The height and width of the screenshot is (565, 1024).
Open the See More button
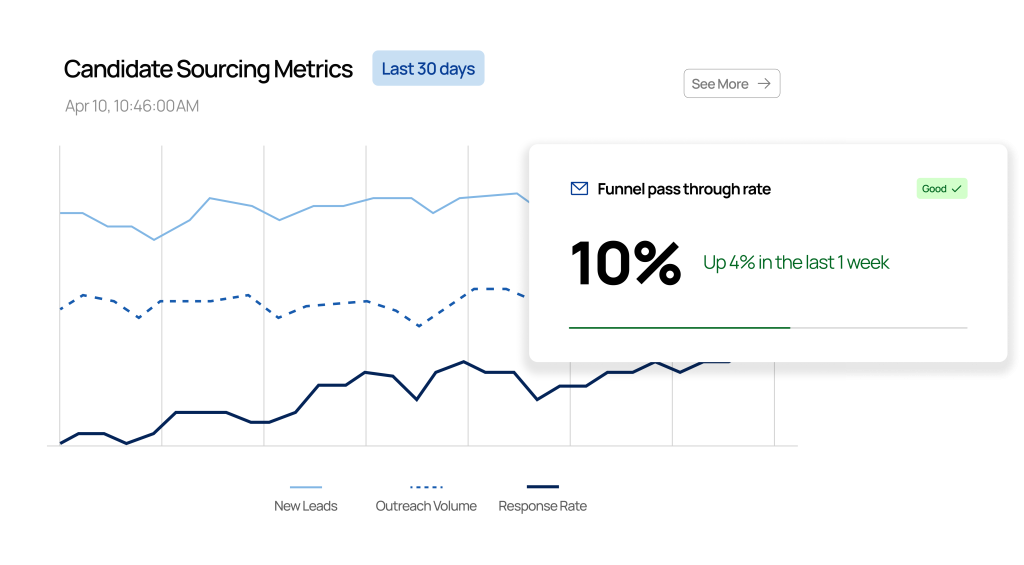click(x=731, y=84)
